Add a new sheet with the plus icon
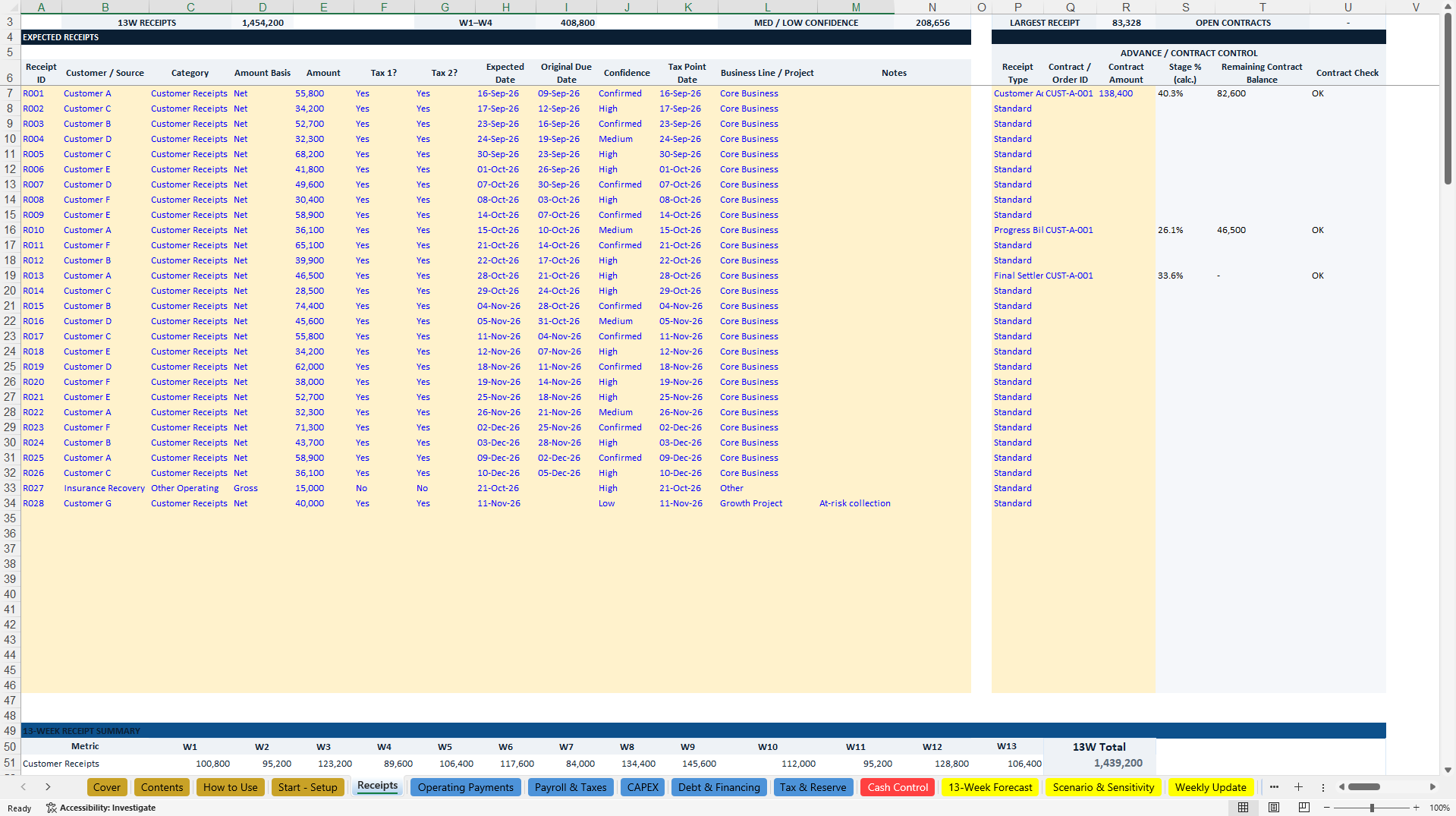Image resolution: width=1456 pixels, height=816 pixels. point(1298,787)
